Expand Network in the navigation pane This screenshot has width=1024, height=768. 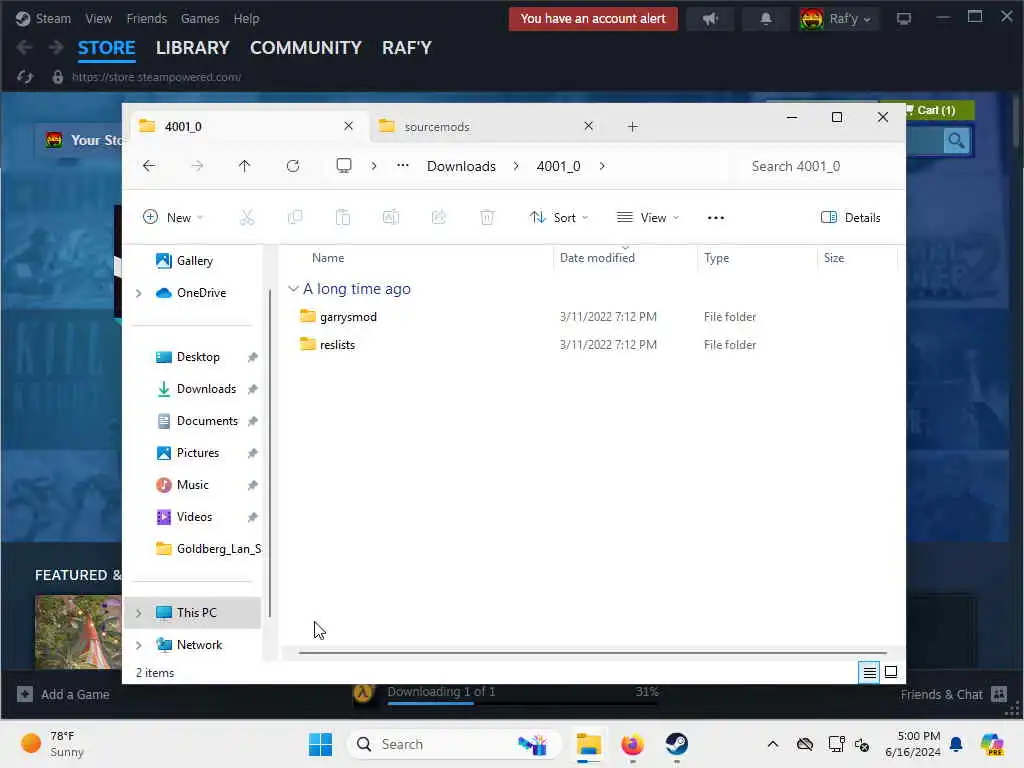pyautogui.click(x=138, y=645)
